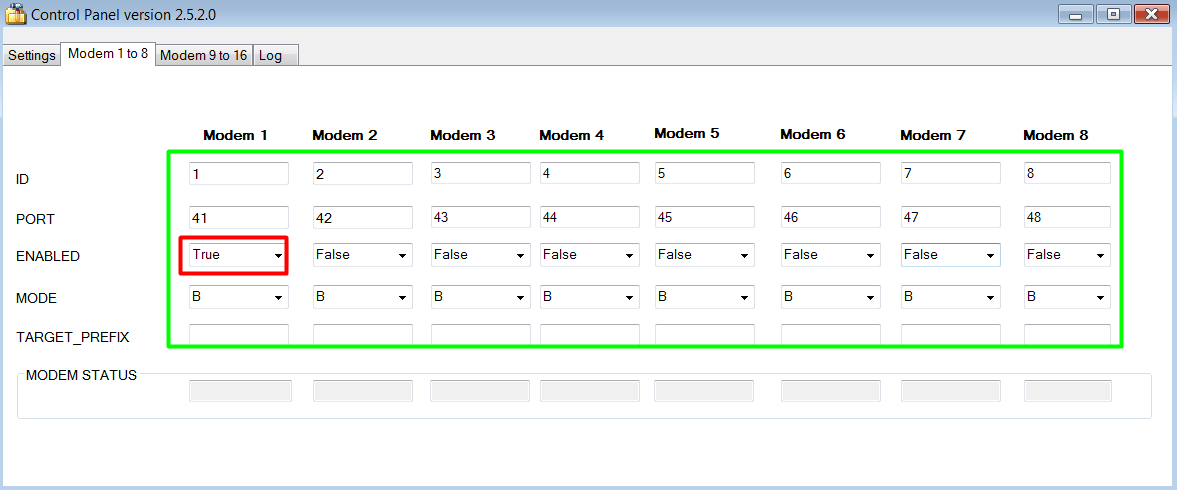Switch to the Settings tab
The width and height of the screenshot is (1177, 490).
click(32, 55)
